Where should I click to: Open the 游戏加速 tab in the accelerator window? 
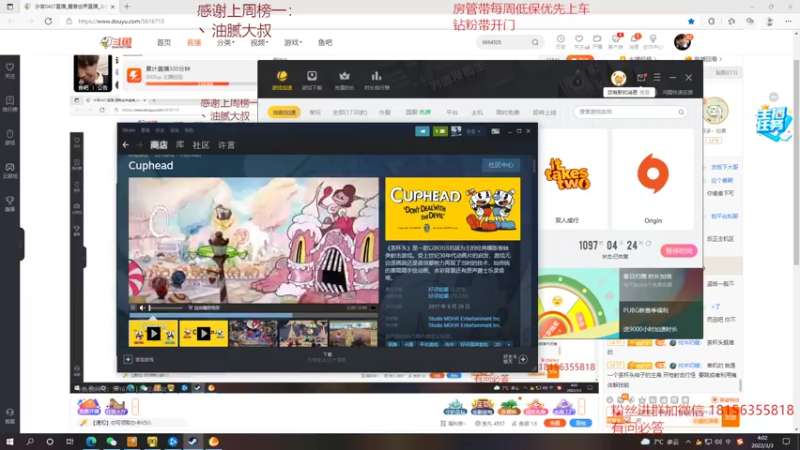coord(282,80)
